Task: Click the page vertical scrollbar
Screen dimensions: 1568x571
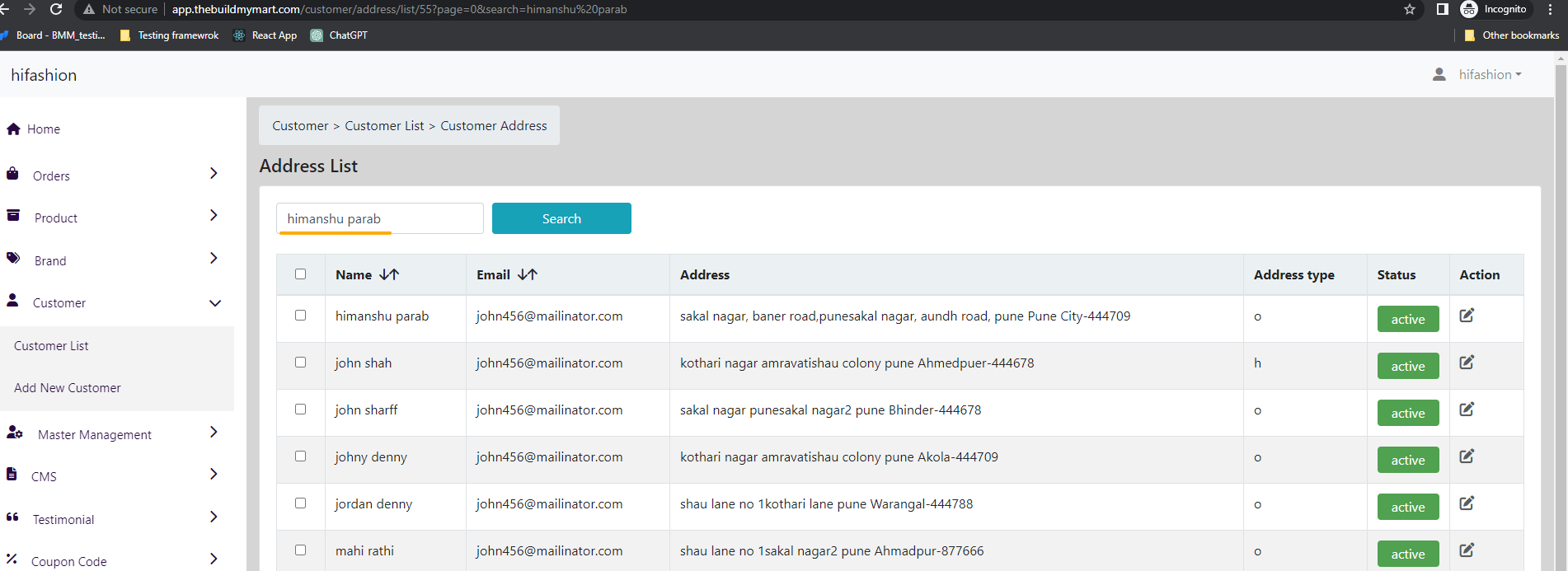Action: (x=1561, y=313)
